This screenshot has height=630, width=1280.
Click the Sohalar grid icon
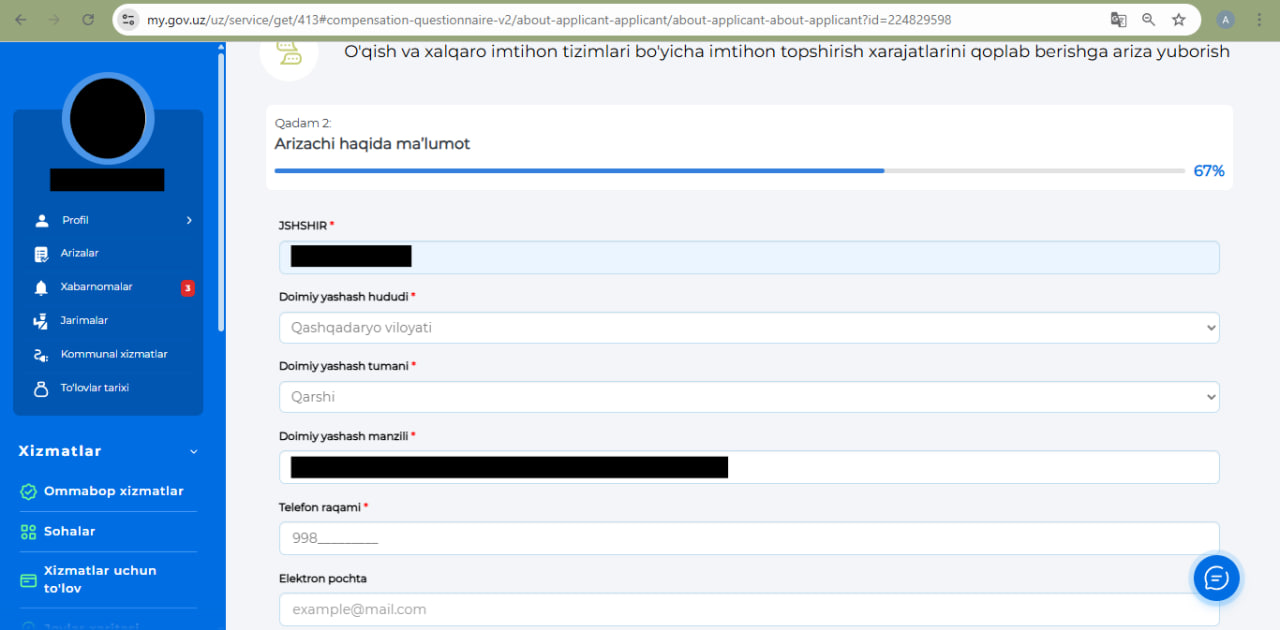[x=28, y=532]
